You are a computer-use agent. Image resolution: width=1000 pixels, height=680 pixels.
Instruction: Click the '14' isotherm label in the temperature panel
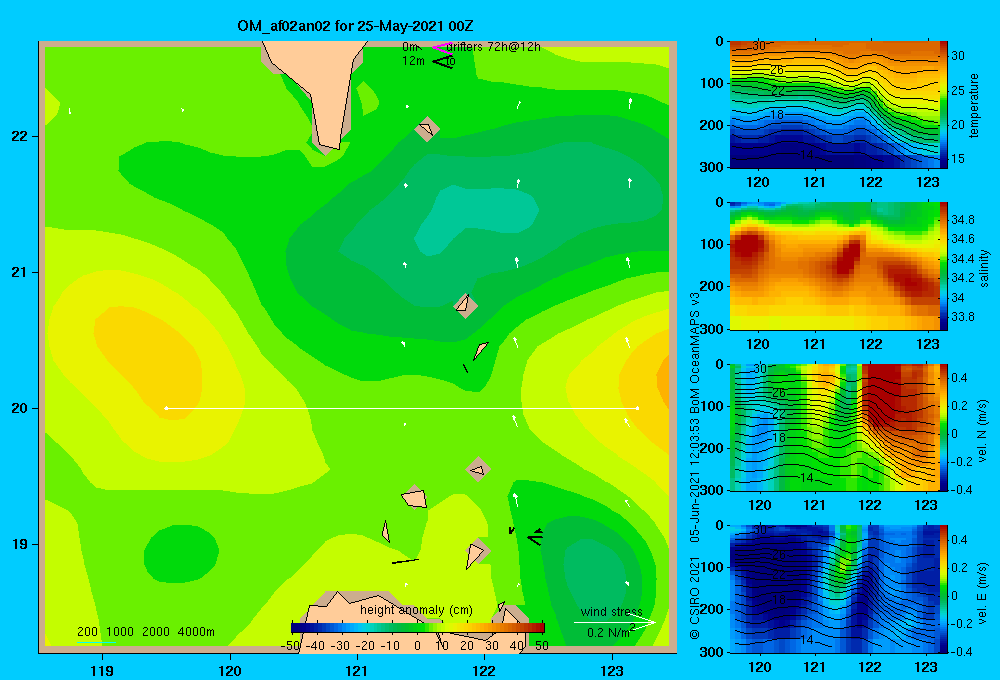pos(806,154)
